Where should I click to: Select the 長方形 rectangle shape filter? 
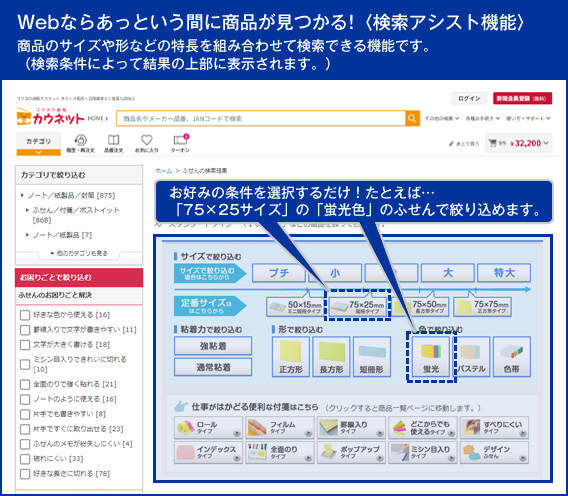click(x=331, y=357)
